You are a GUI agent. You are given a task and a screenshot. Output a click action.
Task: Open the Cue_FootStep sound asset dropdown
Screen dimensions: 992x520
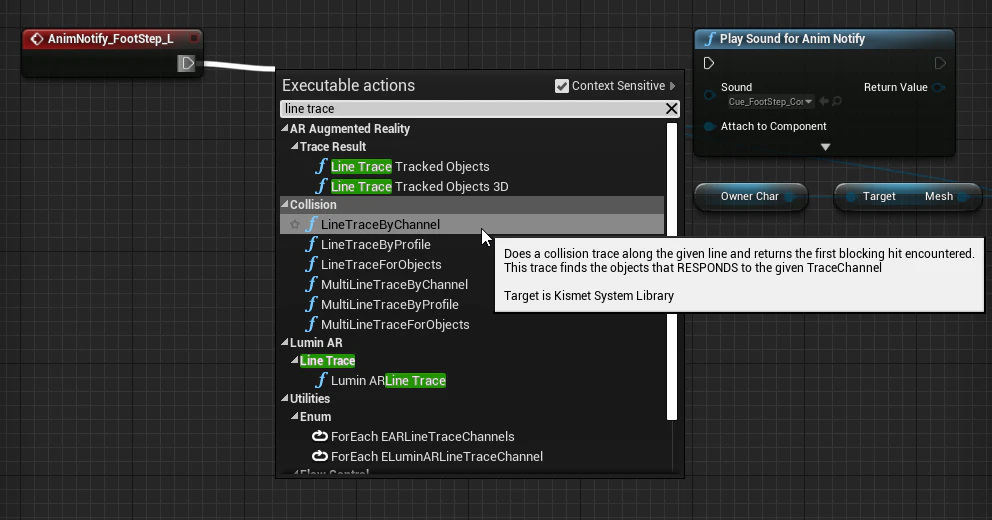click(769, 101)
